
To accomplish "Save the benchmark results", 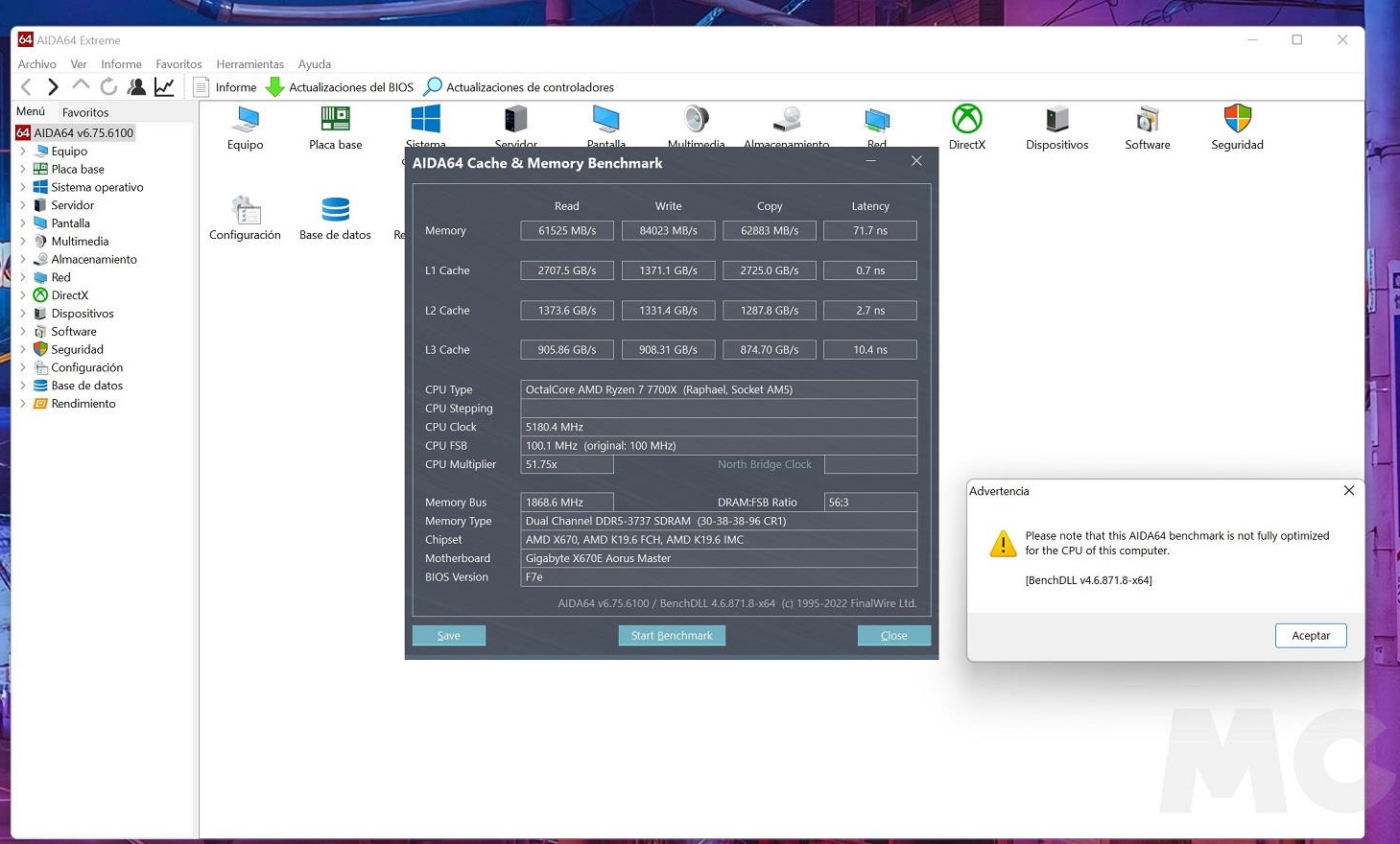I will point(448,636).
